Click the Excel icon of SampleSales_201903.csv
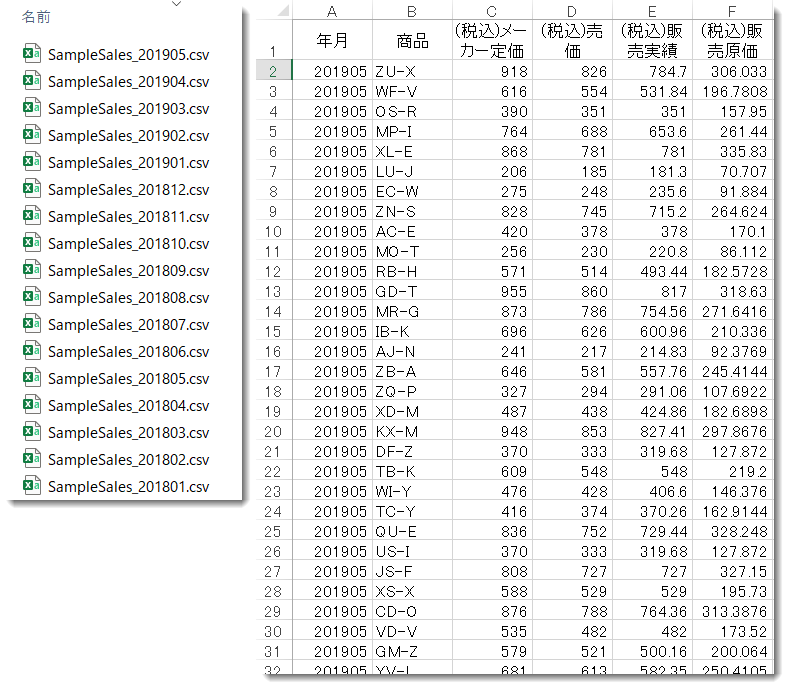This screenshot has height=689, width=789. [x=32, y=107]
